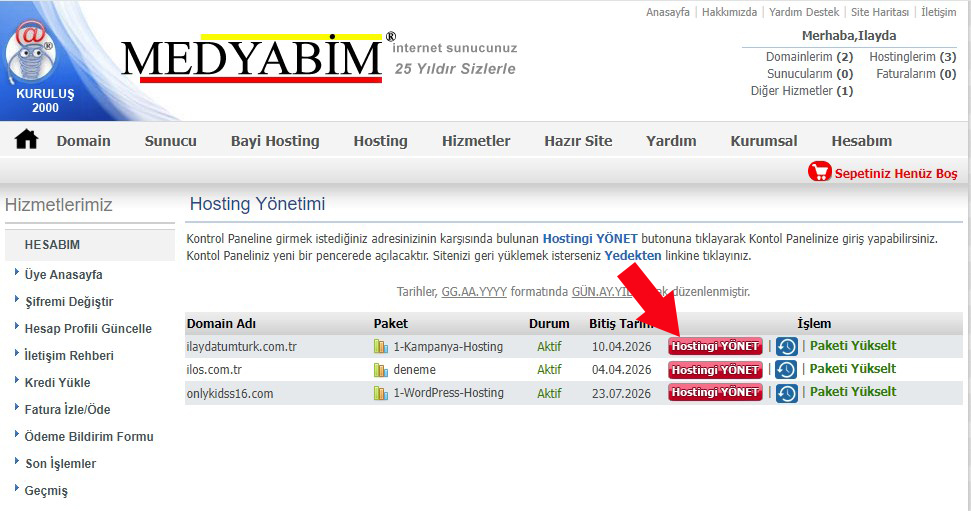The height and width of the screenshot is (511, 971).
Task: Click Paketi Yükselt for ilos.com.tr
Action: coord(853,369)
